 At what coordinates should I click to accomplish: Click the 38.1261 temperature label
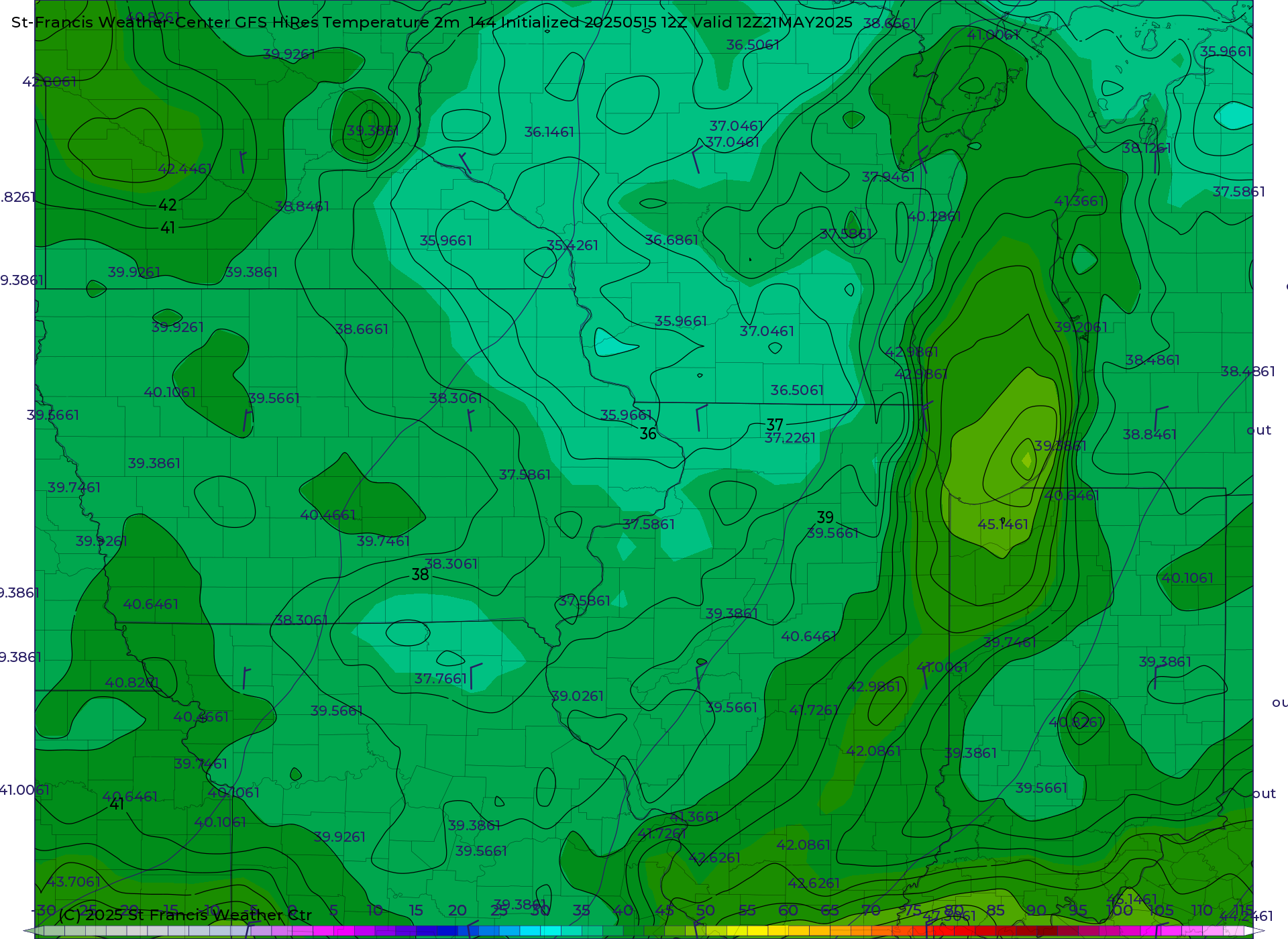coord(1146,148)
